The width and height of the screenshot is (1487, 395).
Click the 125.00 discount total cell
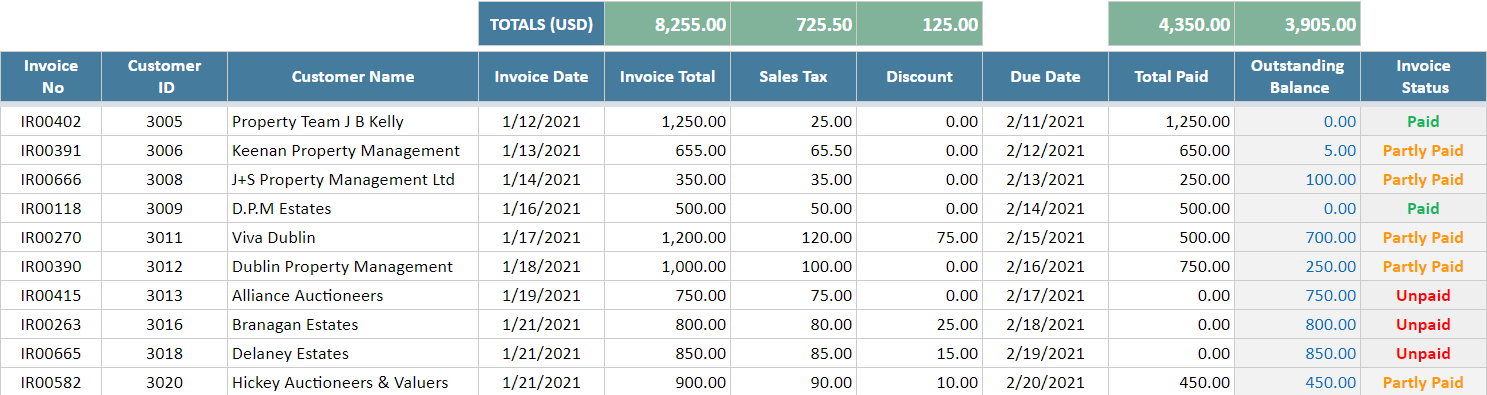point(919,24)
